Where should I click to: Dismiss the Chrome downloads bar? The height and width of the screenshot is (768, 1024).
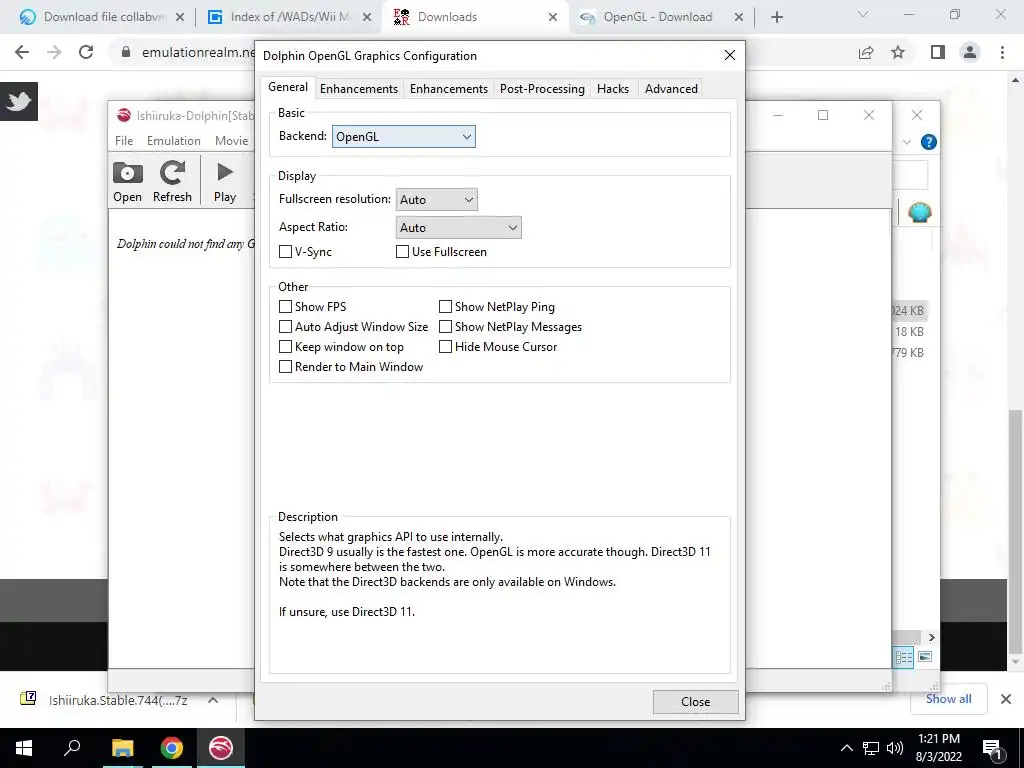(1006, 699)
